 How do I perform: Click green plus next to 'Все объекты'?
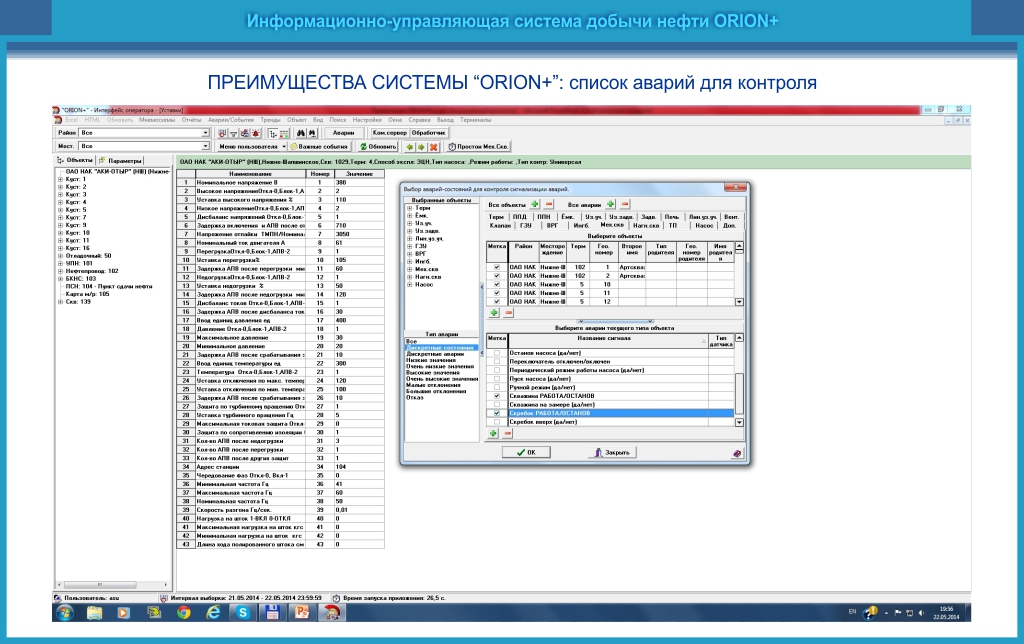click(535, 204)
